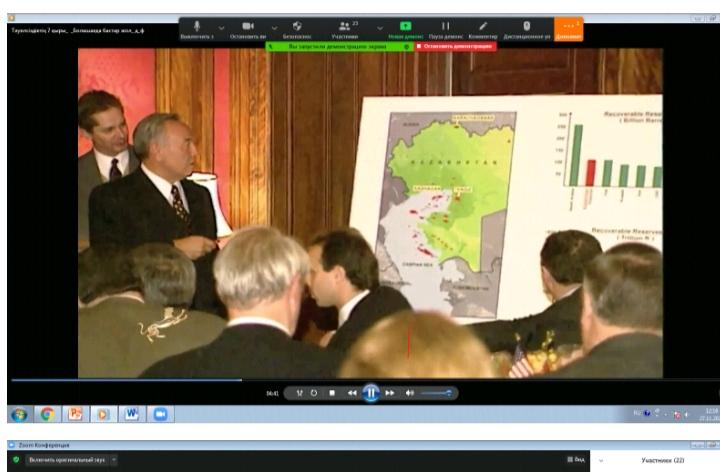The image size is (720, 472).
Task: Open Security shield options
Action: pyautogui.click(x=298, y=29)
